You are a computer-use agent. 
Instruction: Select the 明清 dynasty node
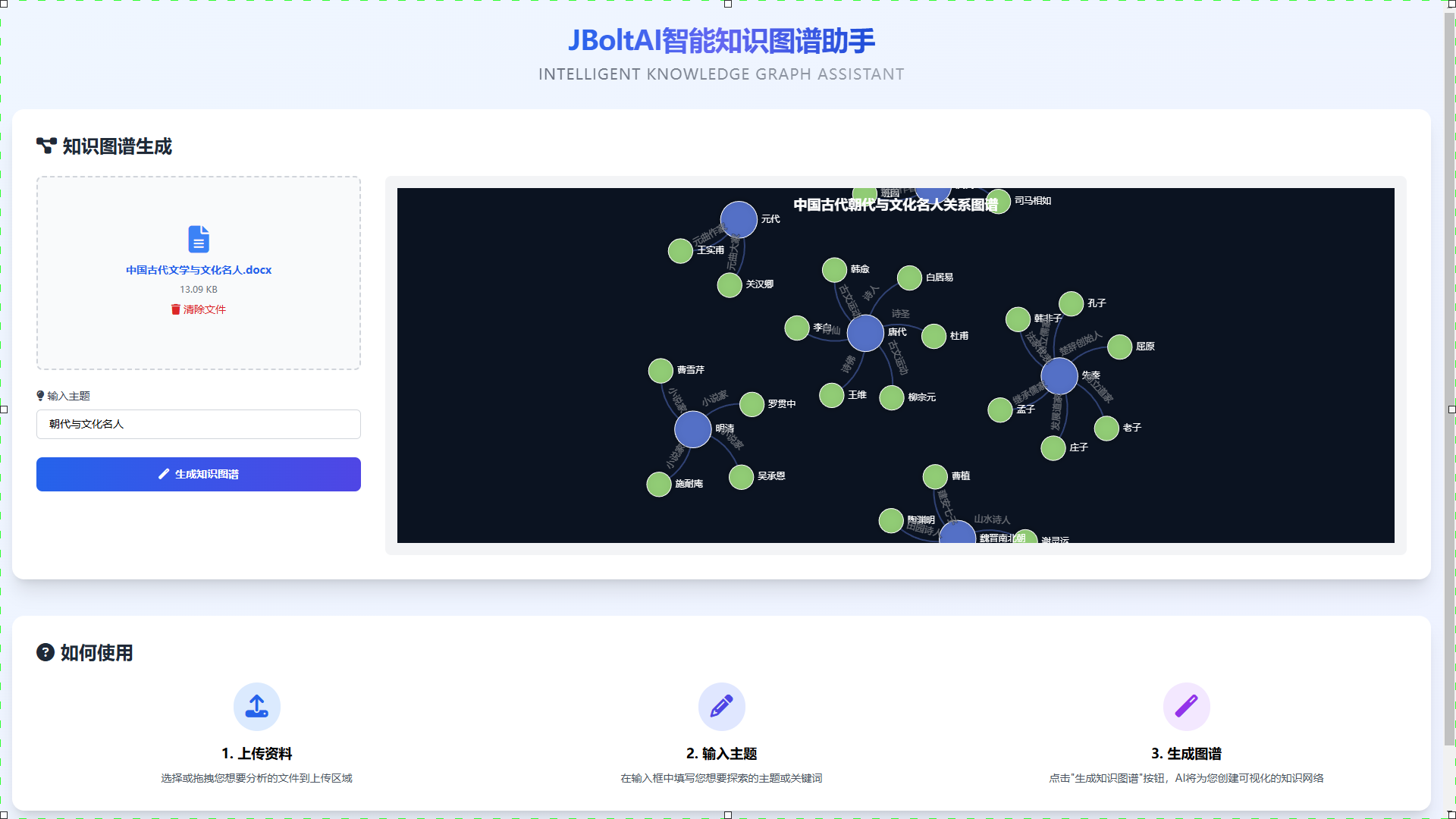tap(693, 429)
